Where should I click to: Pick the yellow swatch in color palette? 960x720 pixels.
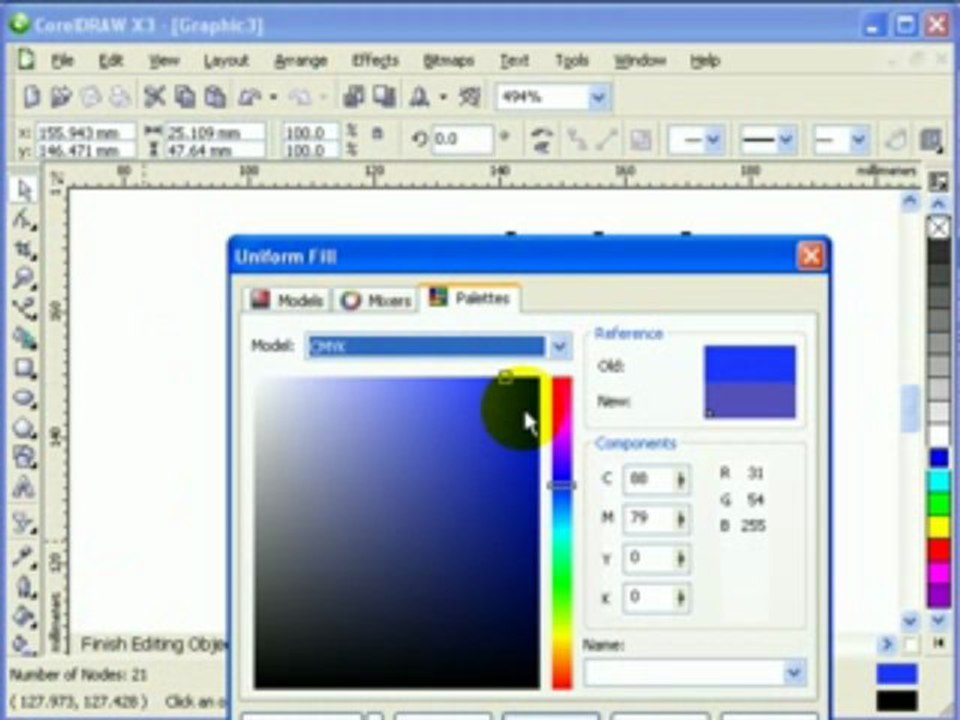[939, 528]
